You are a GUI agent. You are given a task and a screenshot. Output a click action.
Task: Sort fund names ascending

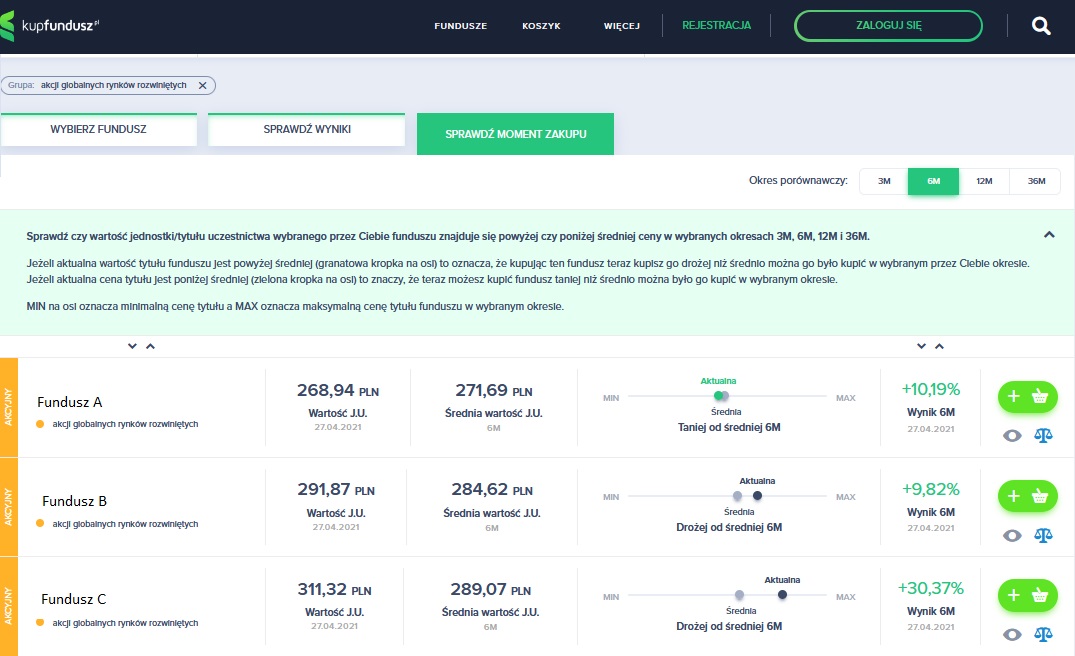coord(150,346)
